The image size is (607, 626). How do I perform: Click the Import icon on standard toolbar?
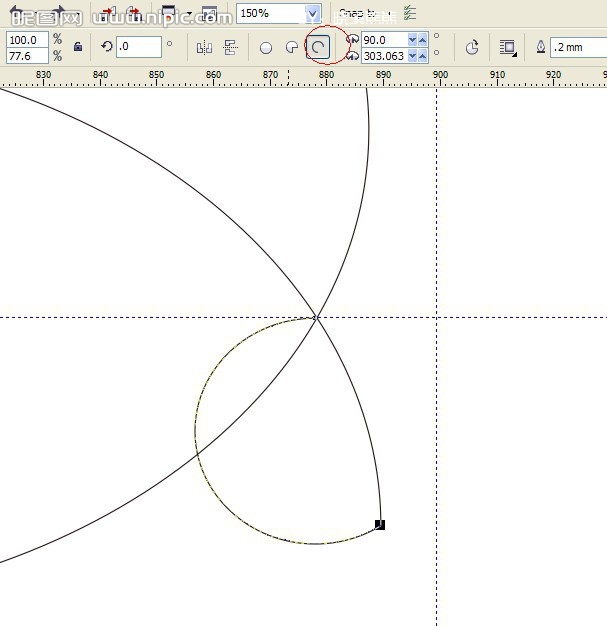tap(108, 14)
